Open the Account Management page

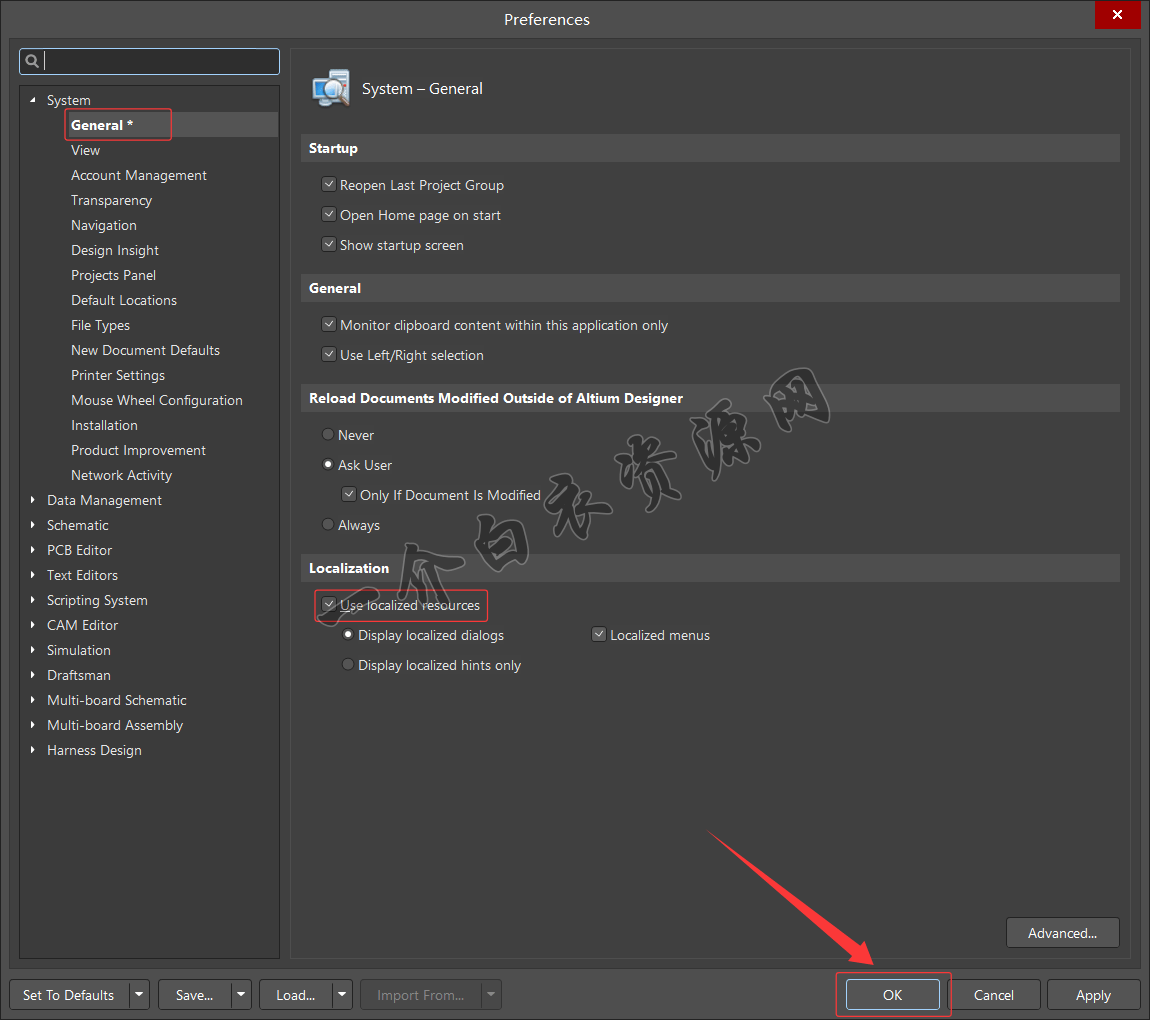pos(139,175)
